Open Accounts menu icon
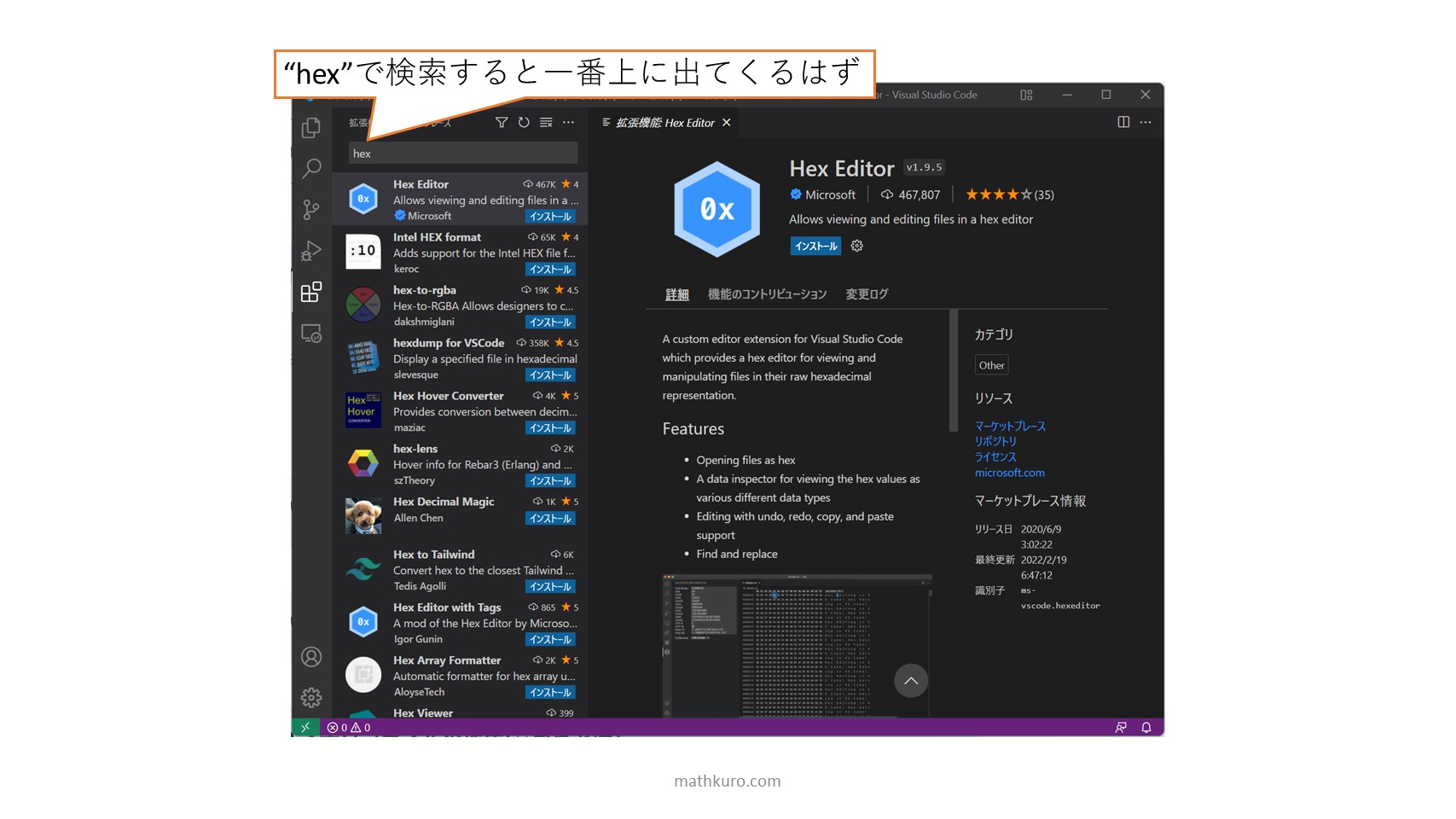The image size is (1456, 819). pos(311,657)
